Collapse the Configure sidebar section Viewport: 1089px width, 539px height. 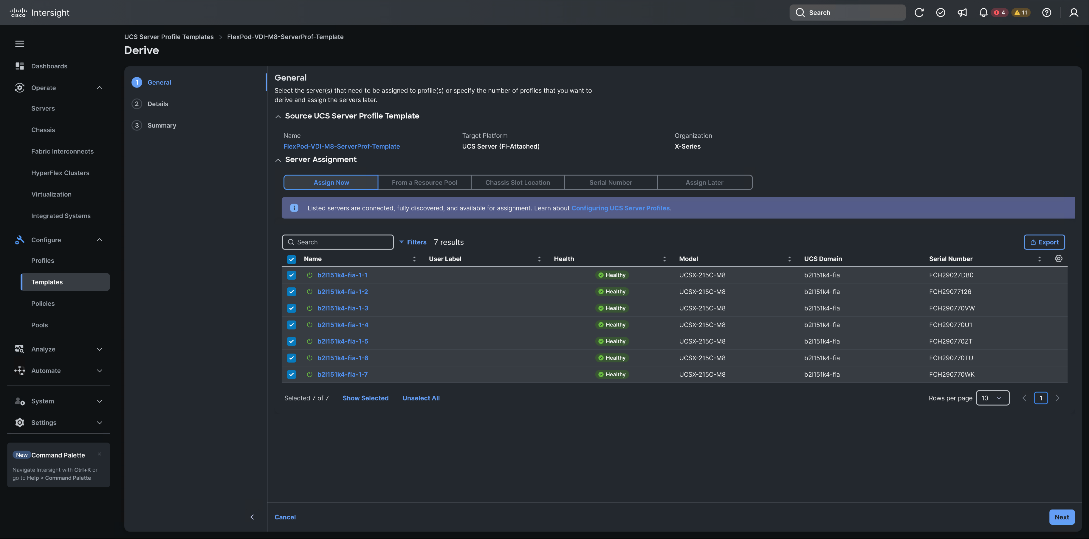99,240
